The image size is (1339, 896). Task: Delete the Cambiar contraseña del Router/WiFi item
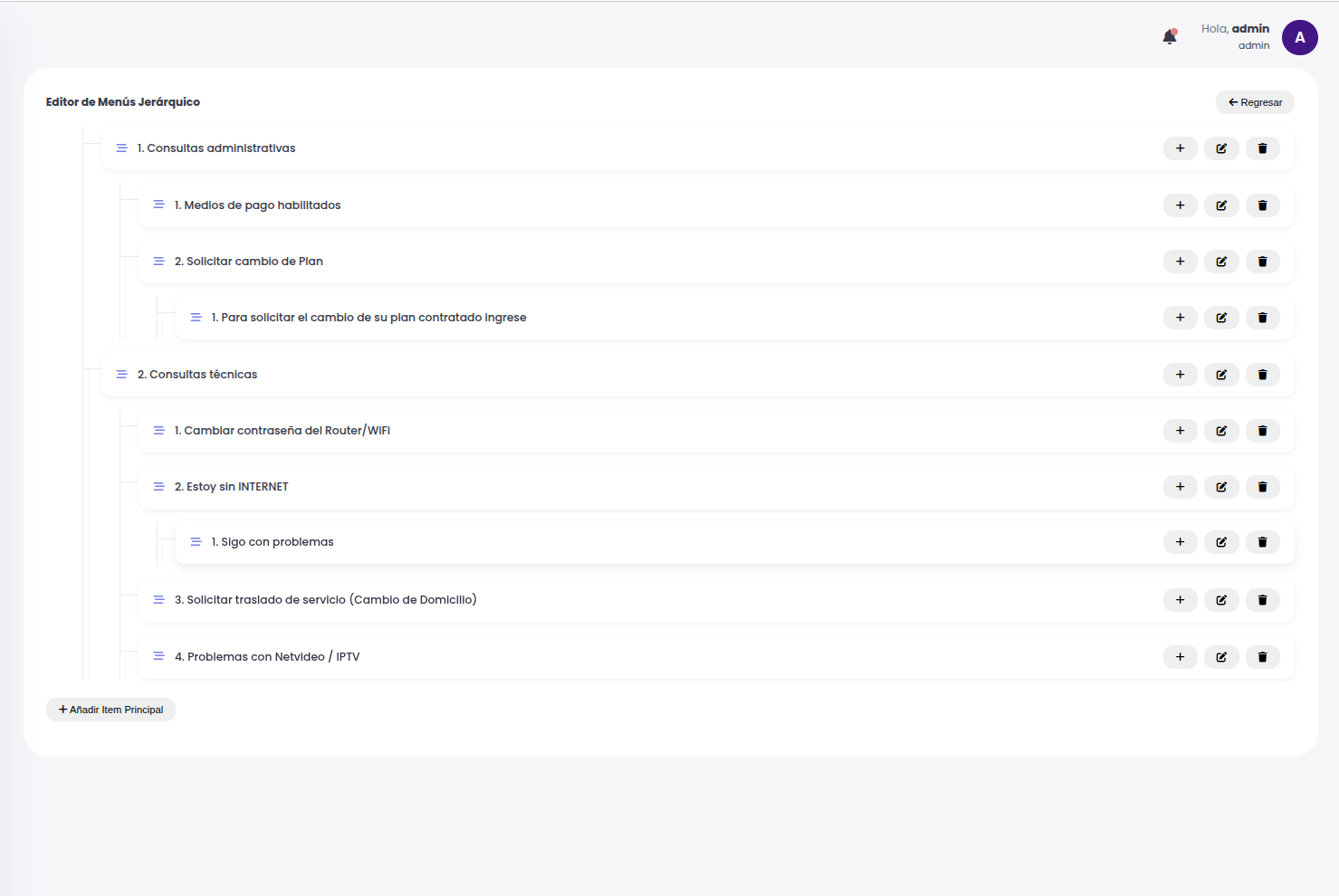pos(1262,431)
